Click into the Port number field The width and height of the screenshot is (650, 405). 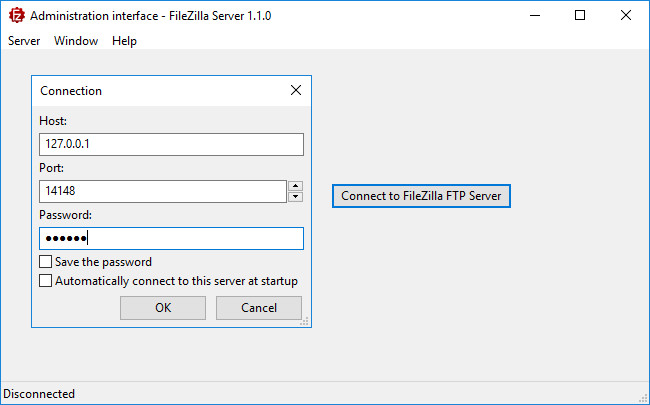click(162, 191)
